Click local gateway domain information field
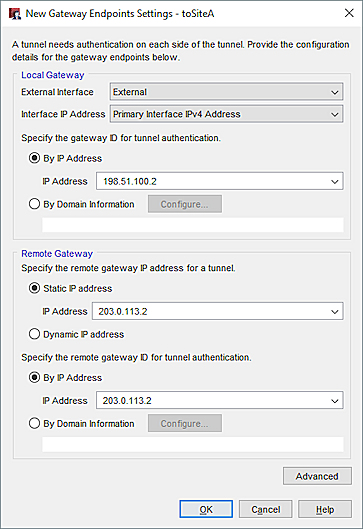The width and height of the screenshot is (363, 529). [193, 224]
